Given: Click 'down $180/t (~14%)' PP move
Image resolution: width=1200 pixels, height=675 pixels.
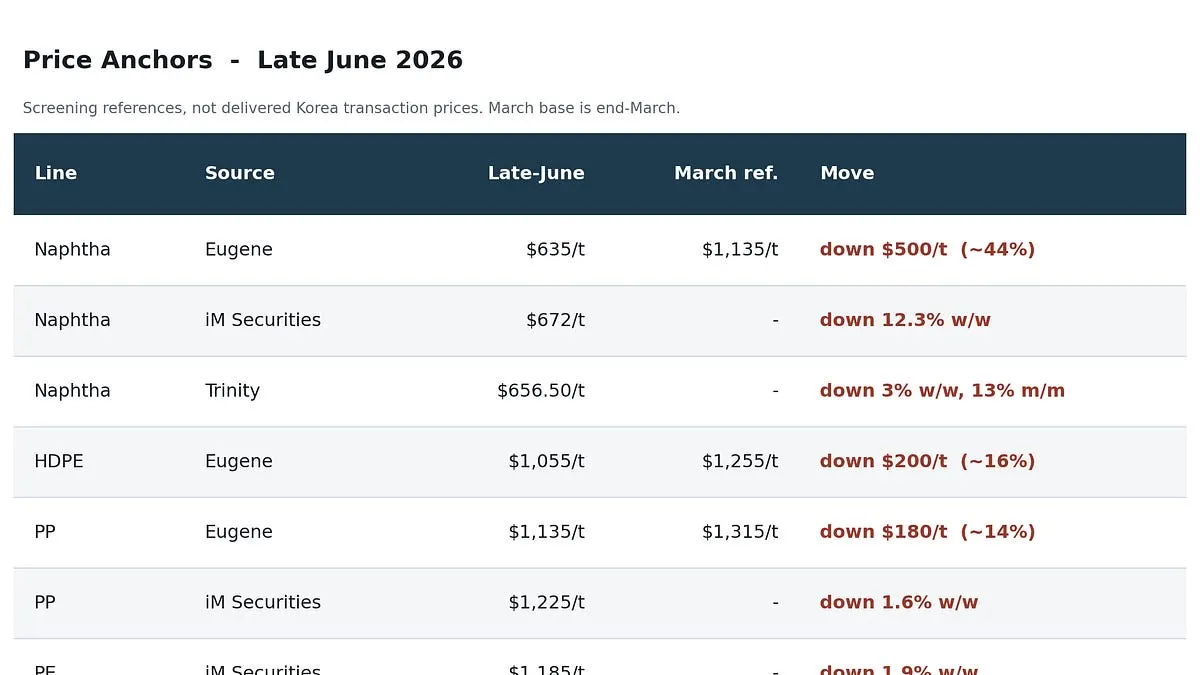Looking at the screenshot, I should tap(928, 532).
